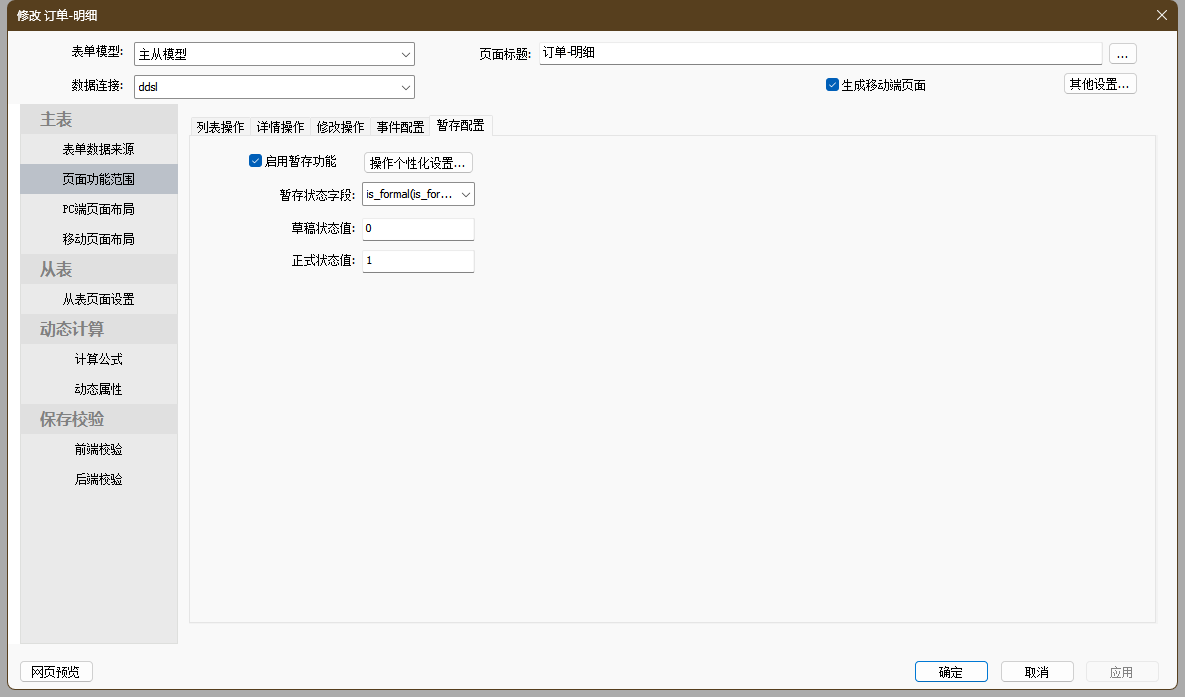
Task: Click 网页预览 to preview the page
Action: 56,672
